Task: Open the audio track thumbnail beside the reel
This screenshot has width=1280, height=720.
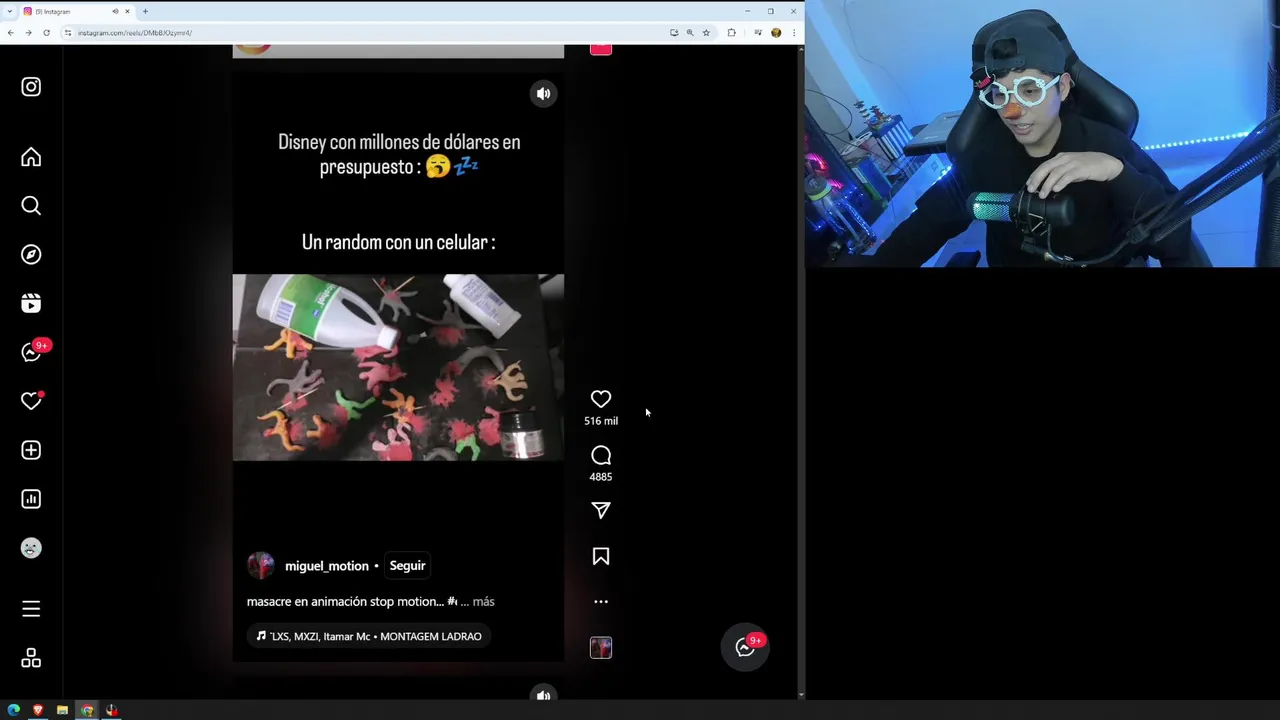Action: point(601,648)
